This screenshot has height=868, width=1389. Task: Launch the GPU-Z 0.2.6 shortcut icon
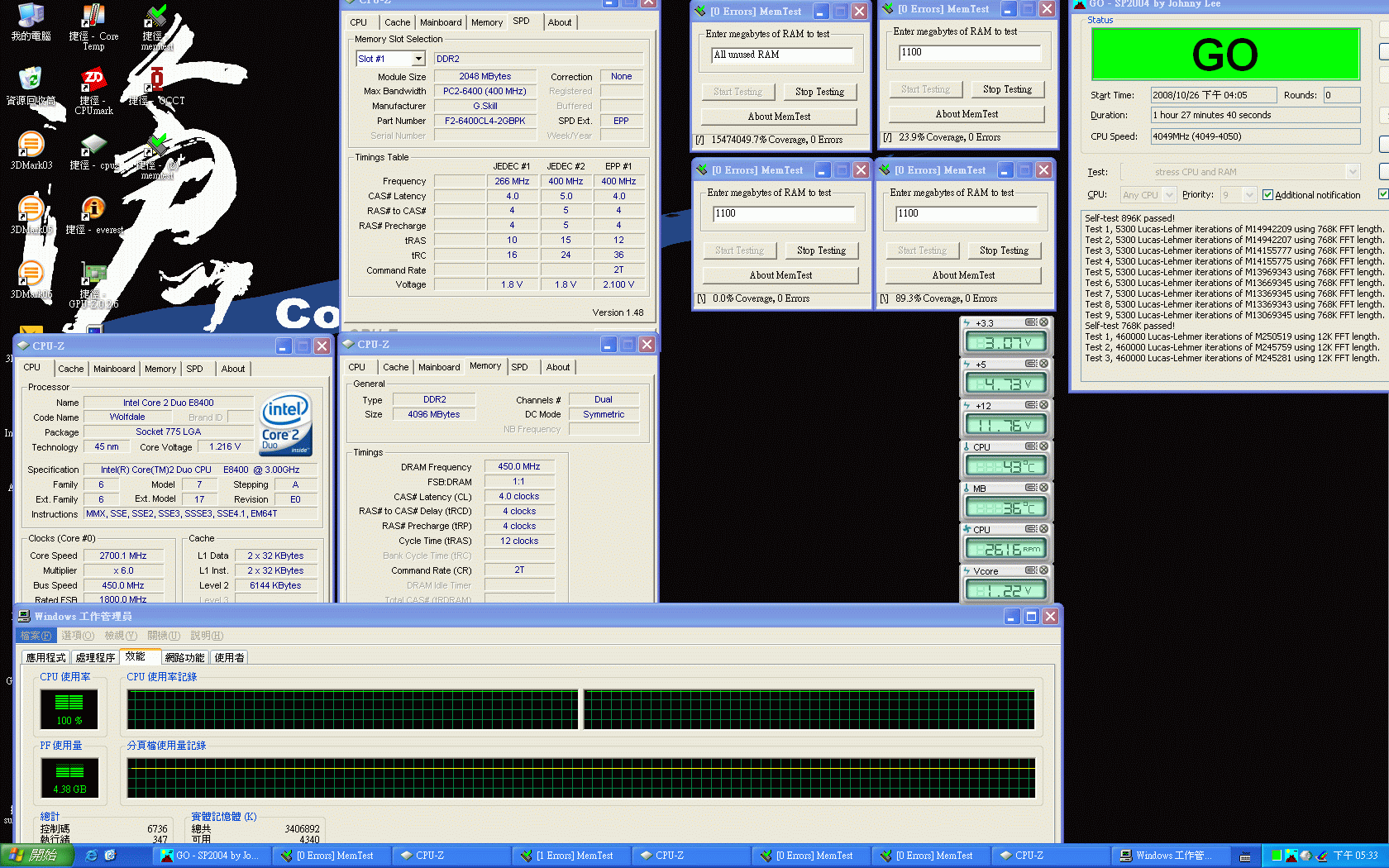pos(93,285)
